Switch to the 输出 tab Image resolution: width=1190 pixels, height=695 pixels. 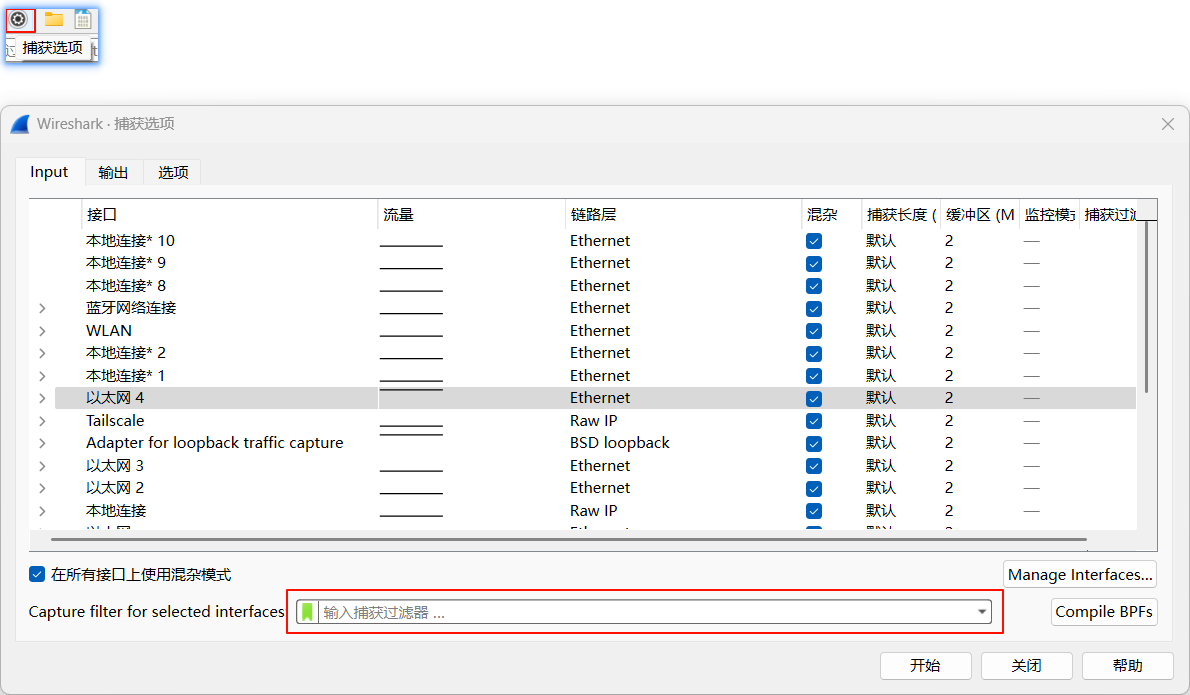[x=113, y=172]
